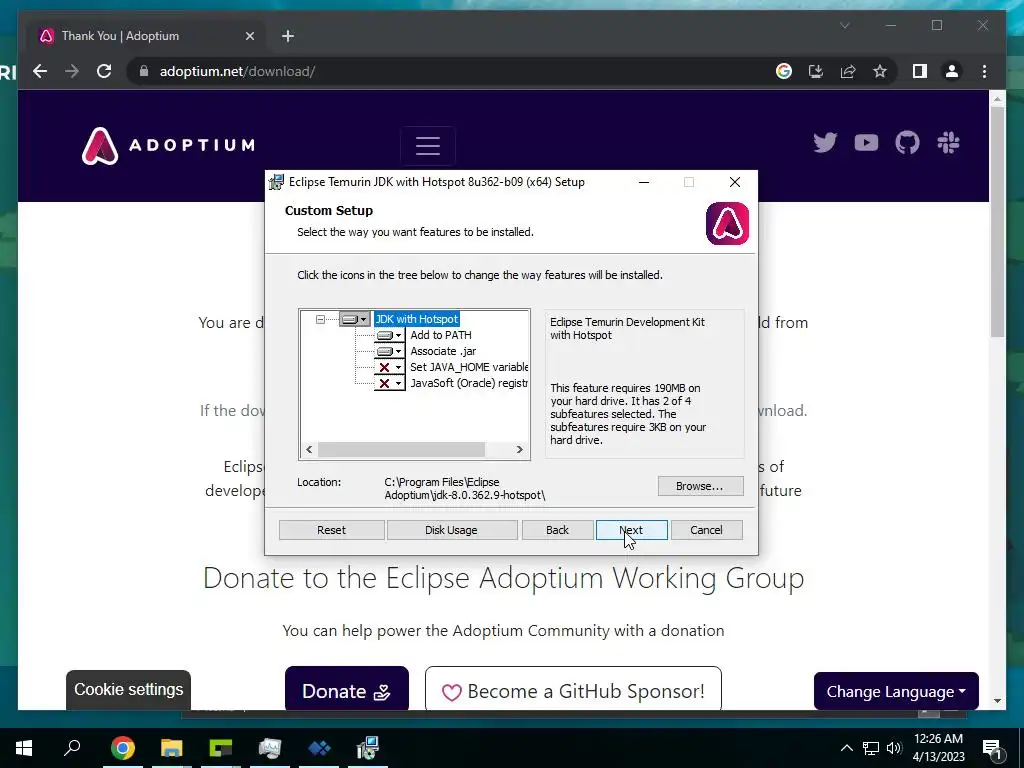This screenshot has width=1024, height=768.
Task: Open the GitHub icon on Adoptium page
Action: pyautogui.click(x=907, y=142)
